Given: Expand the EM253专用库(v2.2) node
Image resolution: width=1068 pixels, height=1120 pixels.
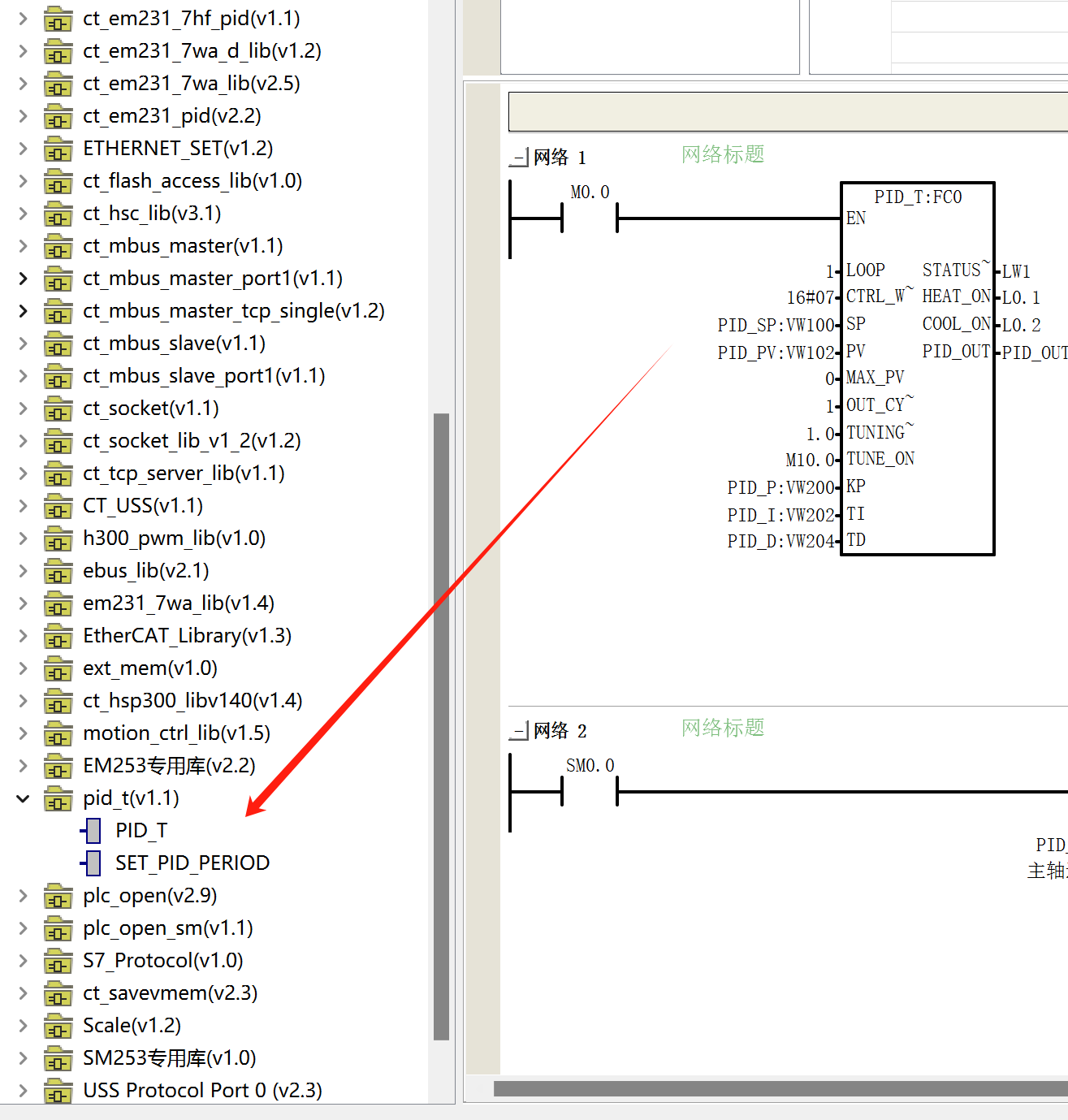Looking at the screenshot, I should tap(23, 766).
